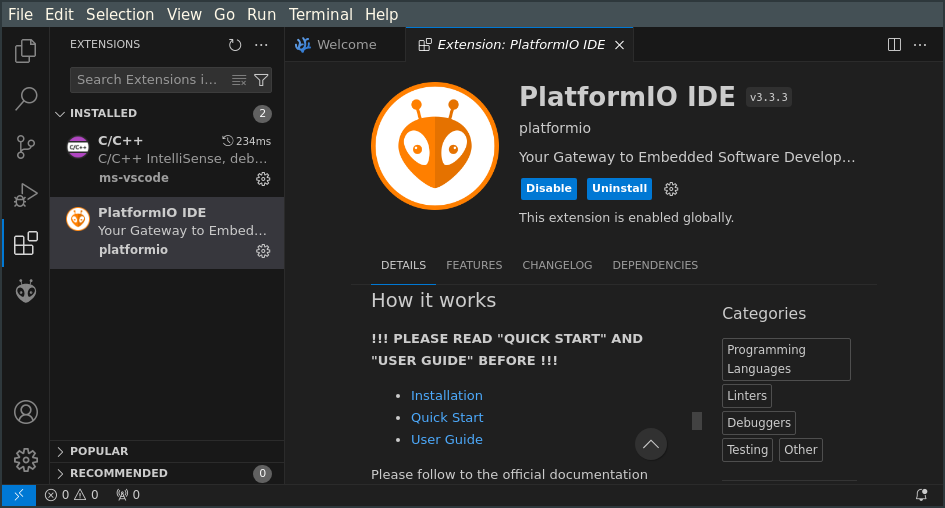Clear extensions search results icon
Screen dimensions: 945x508
pyautogui.click(x=239, y=80)
